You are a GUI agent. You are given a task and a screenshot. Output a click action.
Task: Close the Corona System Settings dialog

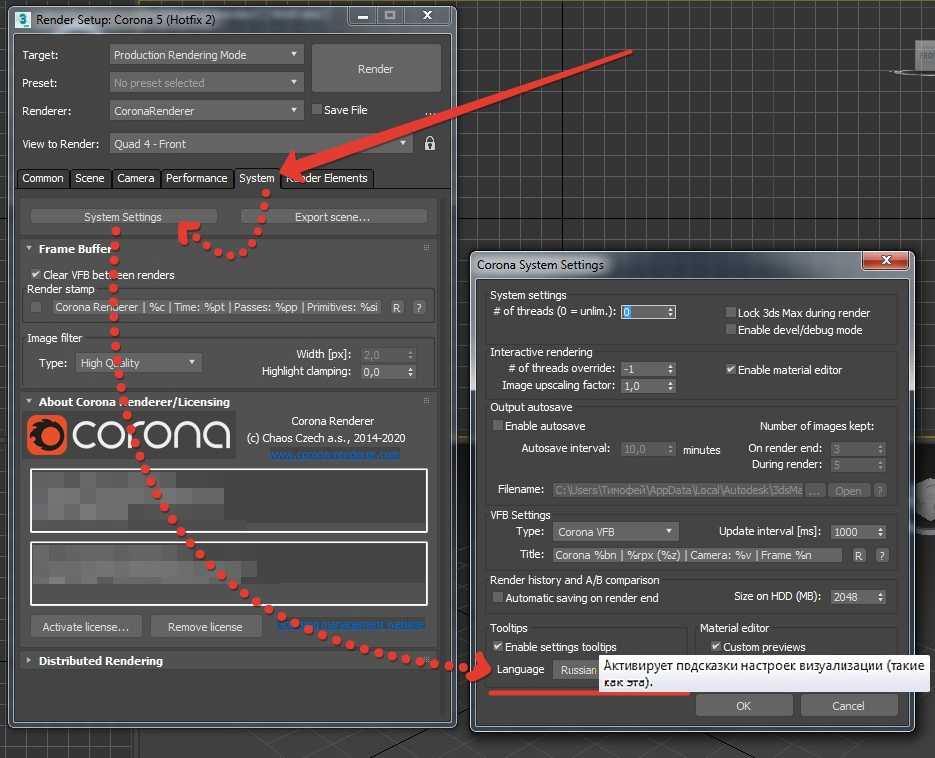click(x=886, y=260)
